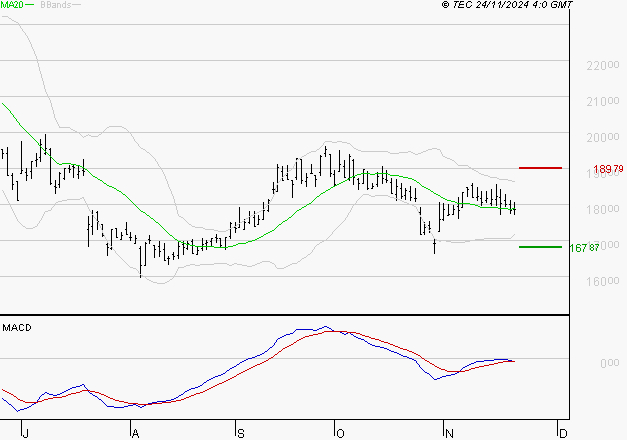
Task: Click the A month marker on time axis
Action: point(136,434)
